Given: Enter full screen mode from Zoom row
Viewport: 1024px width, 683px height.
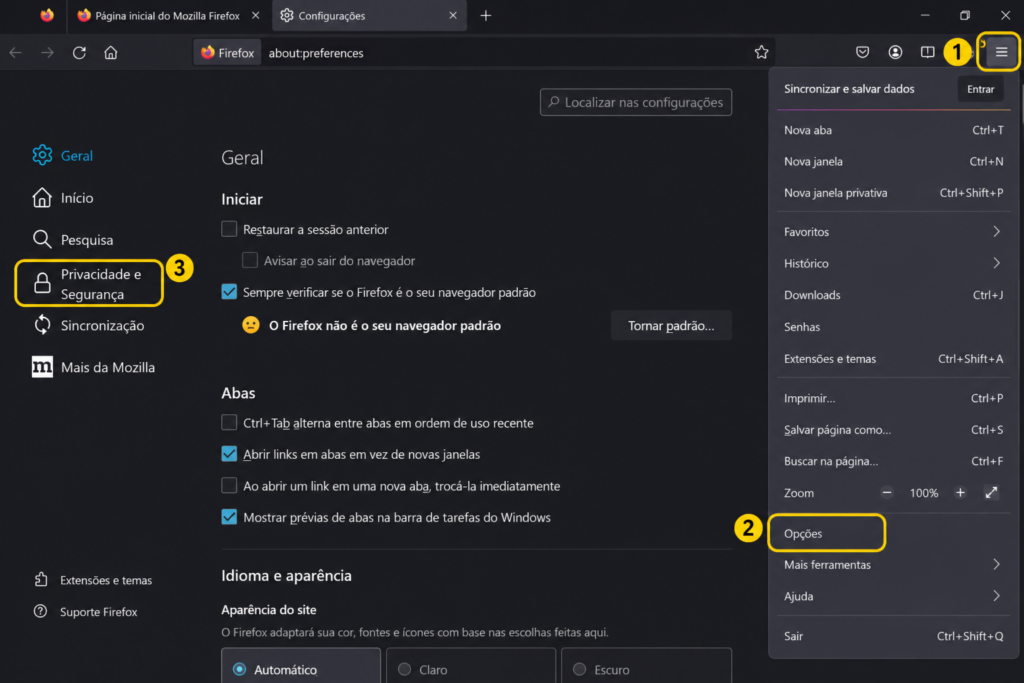Looking at the screenshot, I should (991, 493).
